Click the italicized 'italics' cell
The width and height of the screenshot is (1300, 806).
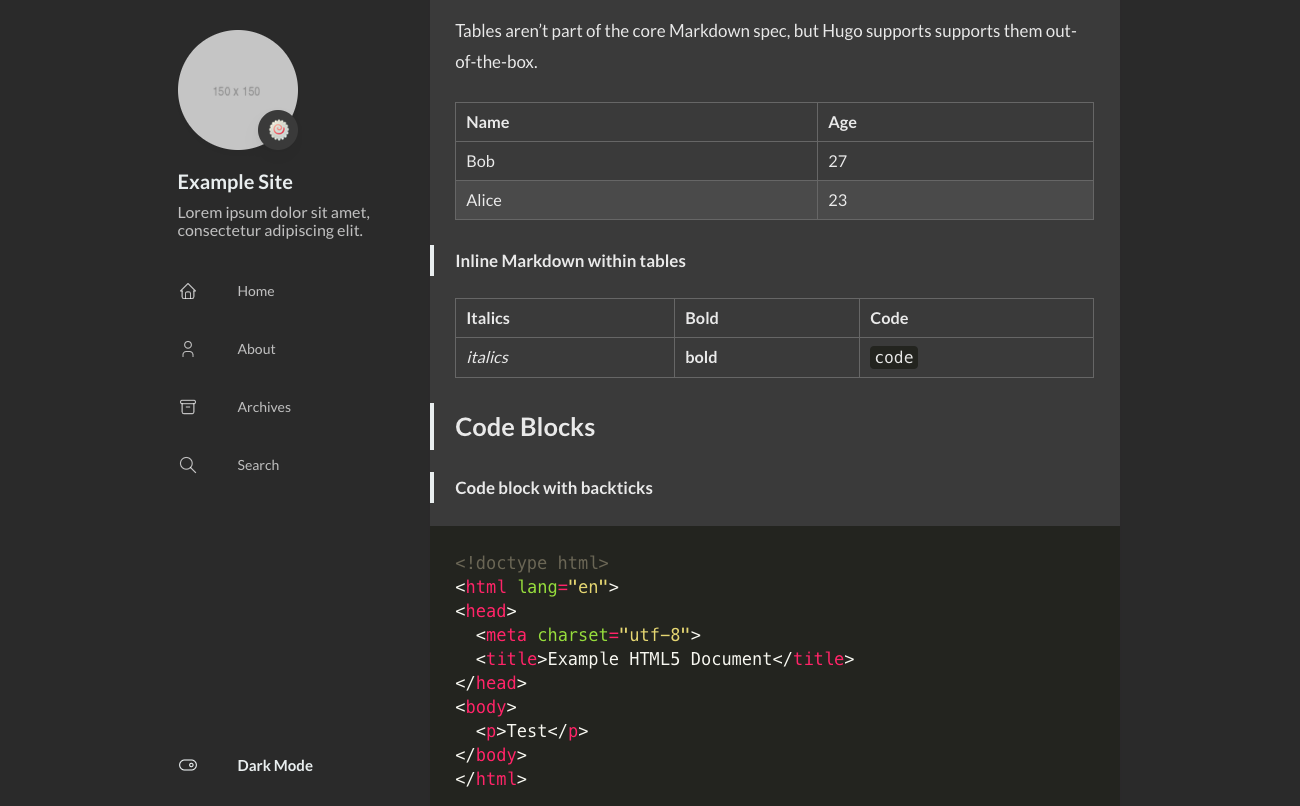click(x=565, y=357)
